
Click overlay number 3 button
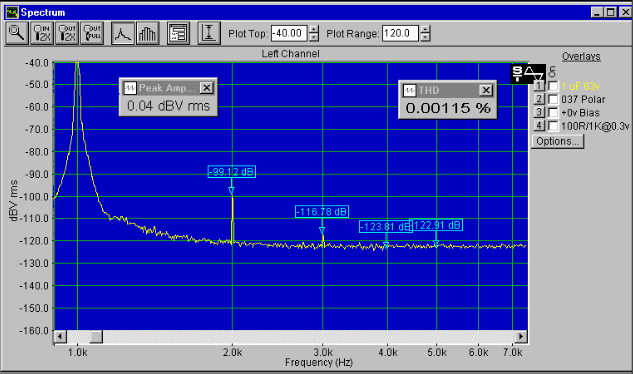click(x=539, y=112)
